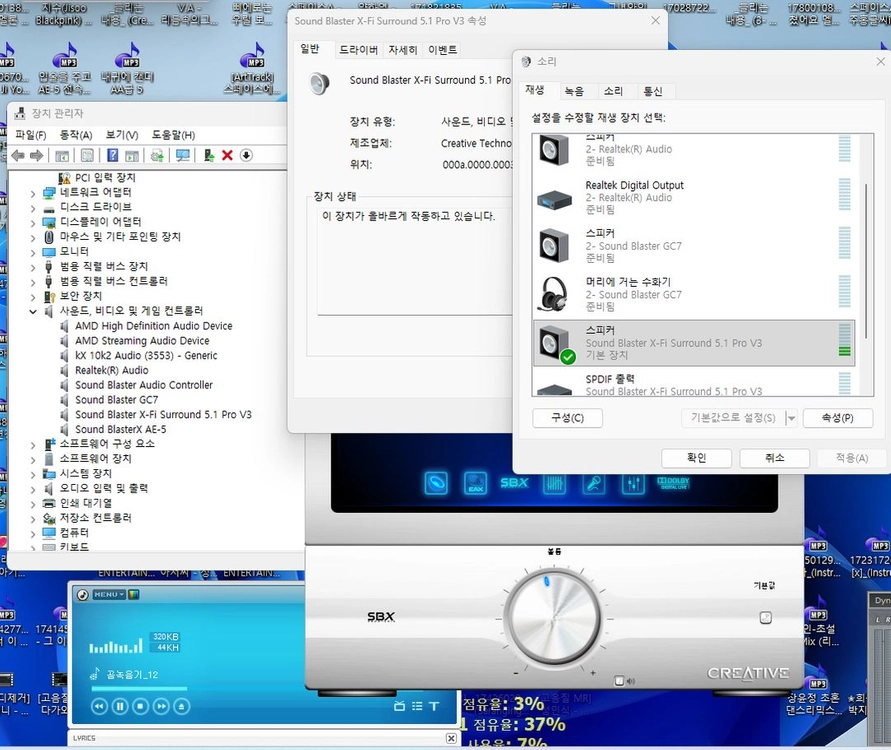Open the 도움말(H) menu in Device Manager
891x750 pixels.
173,135
